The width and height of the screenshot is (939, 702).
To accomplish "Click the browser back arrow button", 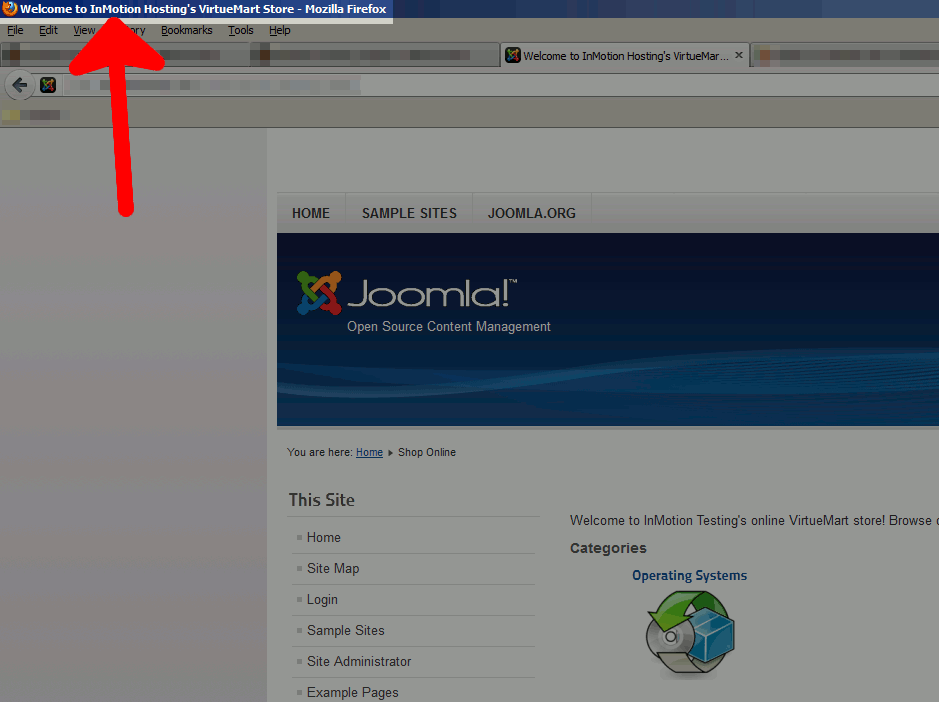I will point(19,85).
